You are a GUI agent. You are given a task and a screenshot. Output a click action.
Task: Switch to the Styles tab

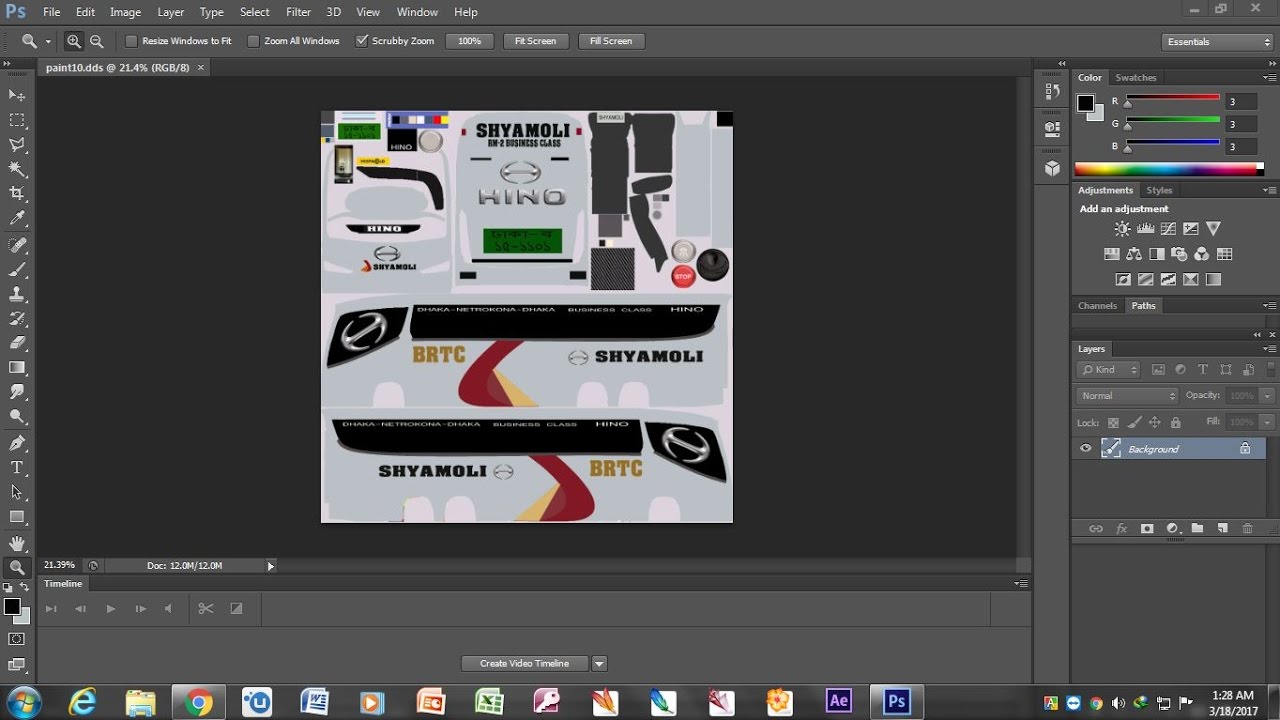[x=1159, y=190]
